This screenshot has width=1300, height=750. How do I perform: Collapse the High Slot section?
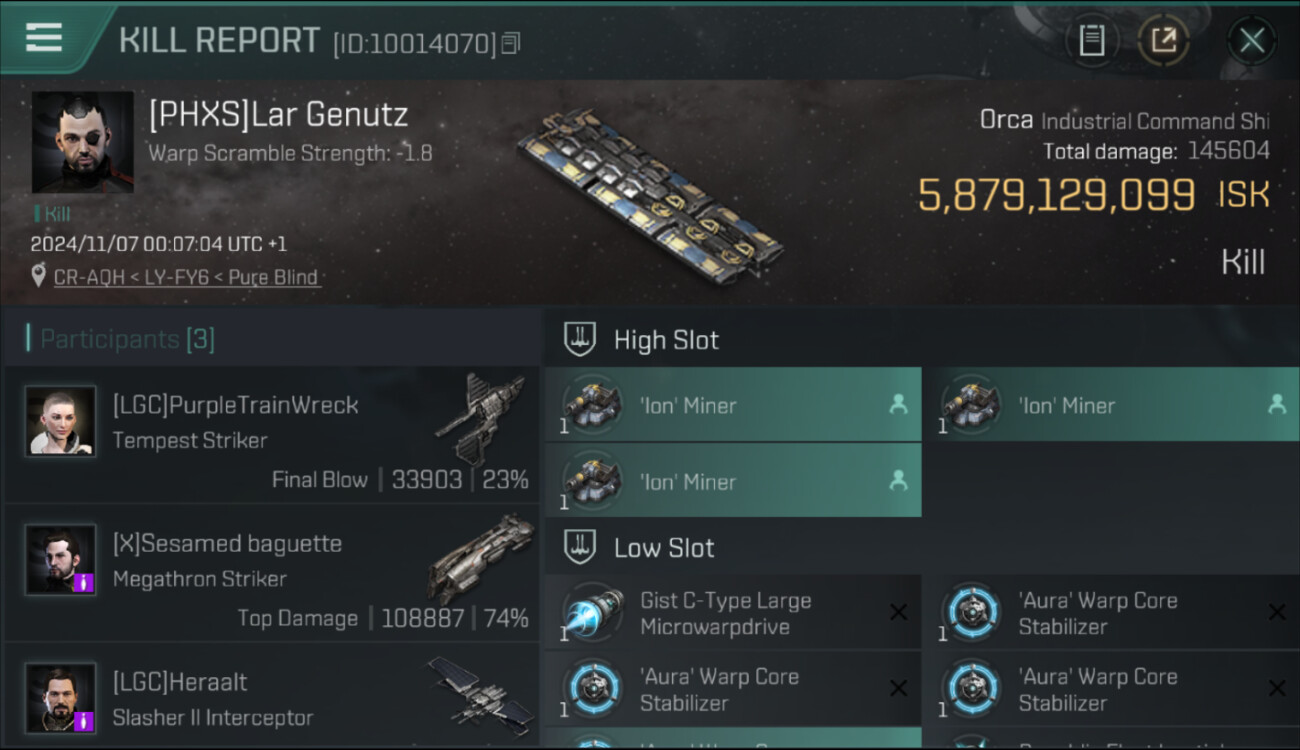coord(580,340)
